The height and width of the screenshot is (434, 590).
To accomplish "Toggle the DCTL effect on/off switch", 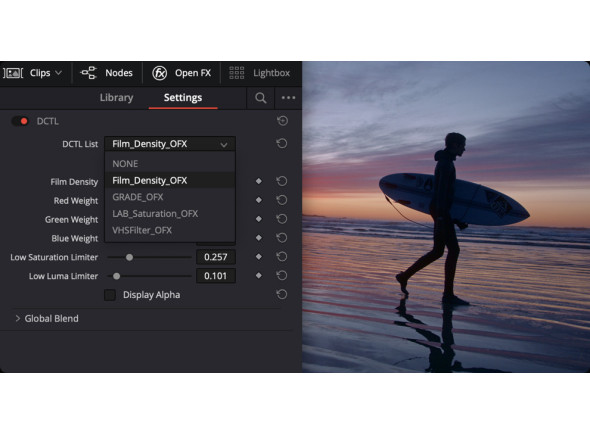I will coord(20,121).
